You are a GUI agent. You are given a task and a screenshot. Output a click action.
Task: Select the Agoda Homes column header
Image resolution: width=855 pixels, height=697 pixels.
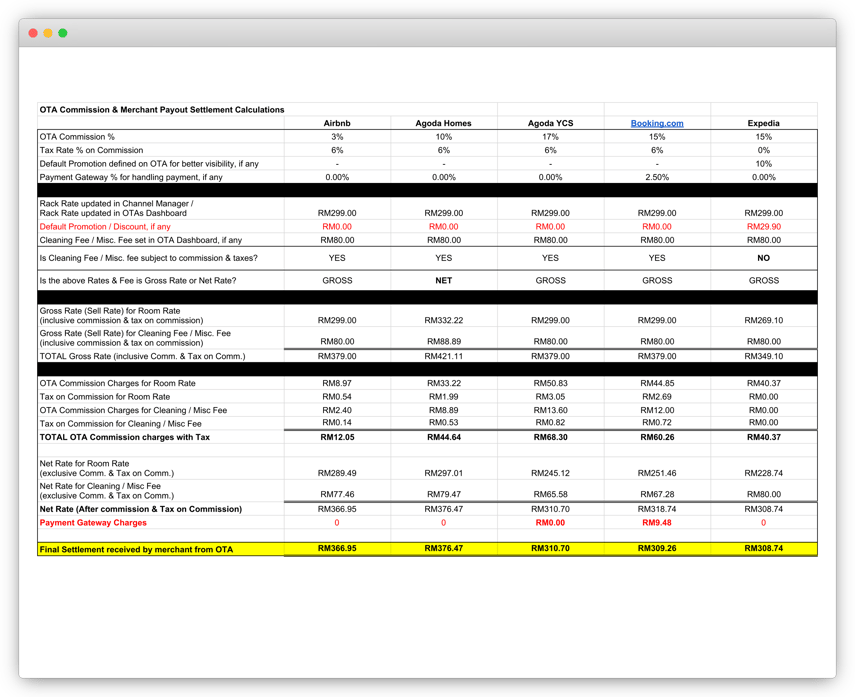tap(443, 123)
